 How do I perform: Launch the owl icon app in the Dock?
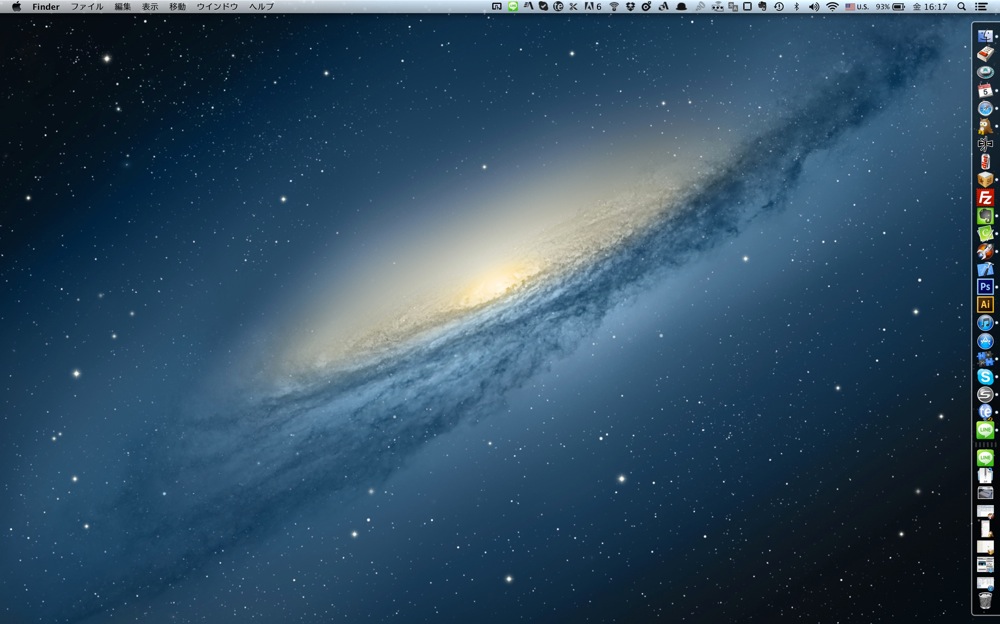coord(985,126)
